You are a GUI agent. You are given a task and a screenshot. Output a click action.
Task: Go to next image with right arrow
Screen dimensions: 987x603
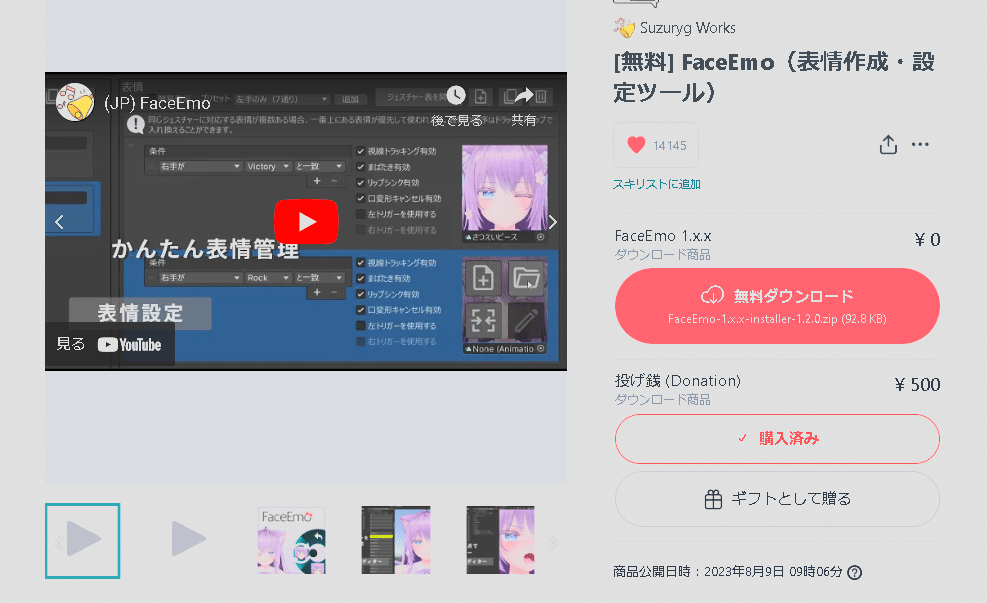552,222
